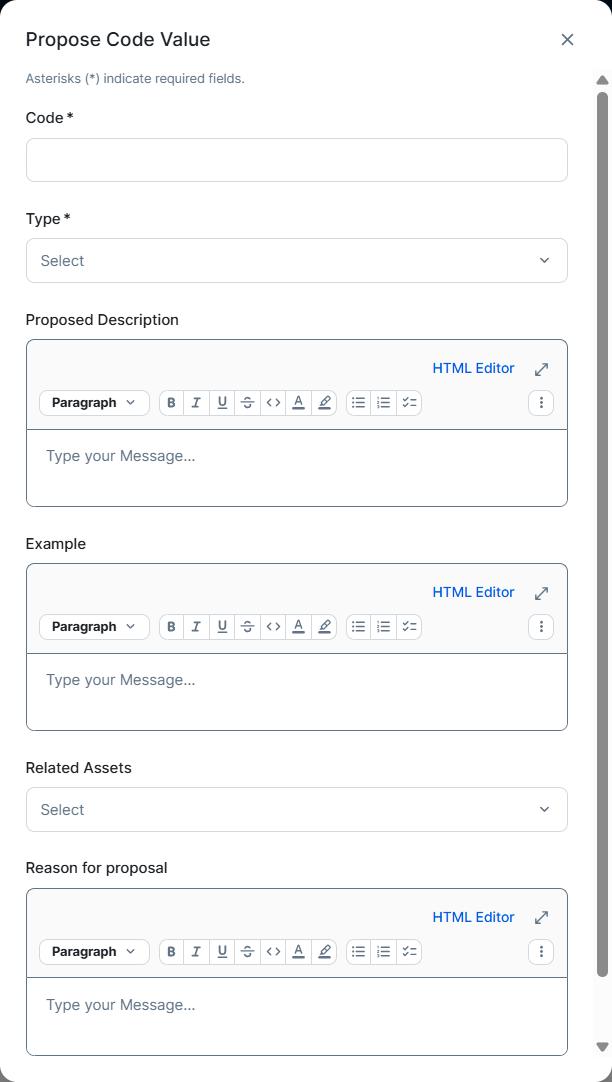612x1082 pixels.
Task: Insert inline code in the Example toolbar
Action: pos(273,627)
